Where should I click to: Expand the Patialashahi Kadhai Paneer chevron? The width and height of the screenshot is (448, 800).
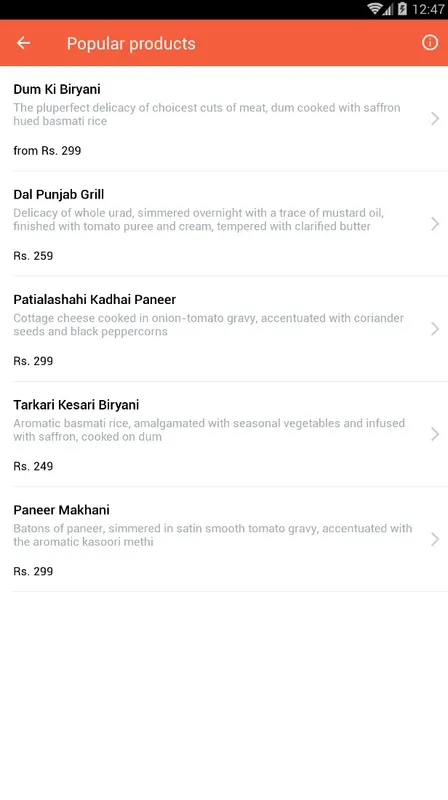(x=435, y=329)
